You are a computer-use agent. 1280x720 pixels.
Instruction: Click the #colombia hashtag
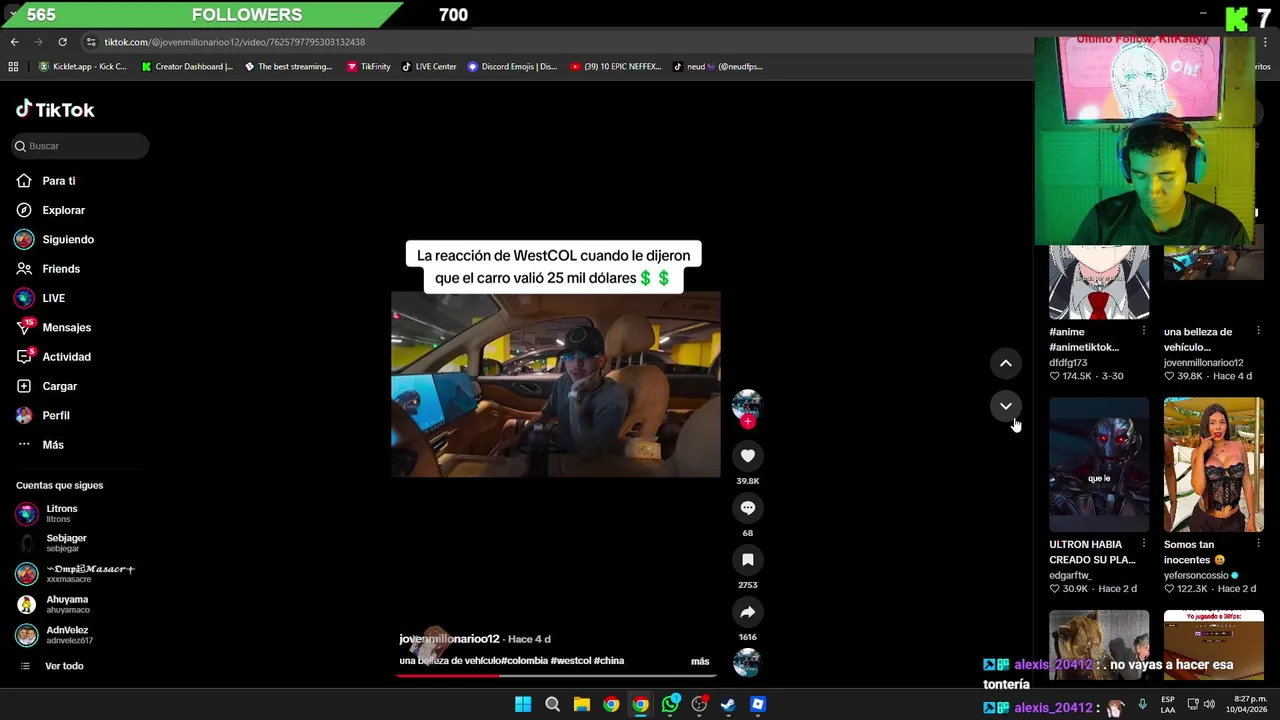525,661
